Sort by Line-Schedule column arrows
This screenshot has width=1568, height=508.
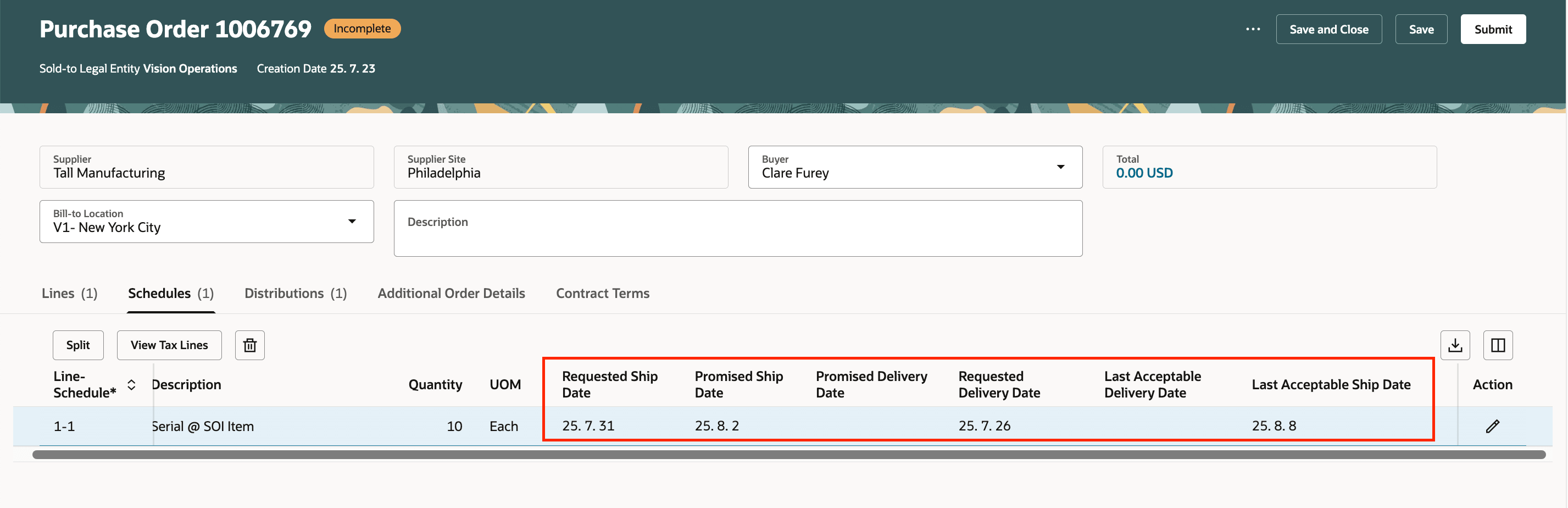pyautogui.click(x=131, y=384)
